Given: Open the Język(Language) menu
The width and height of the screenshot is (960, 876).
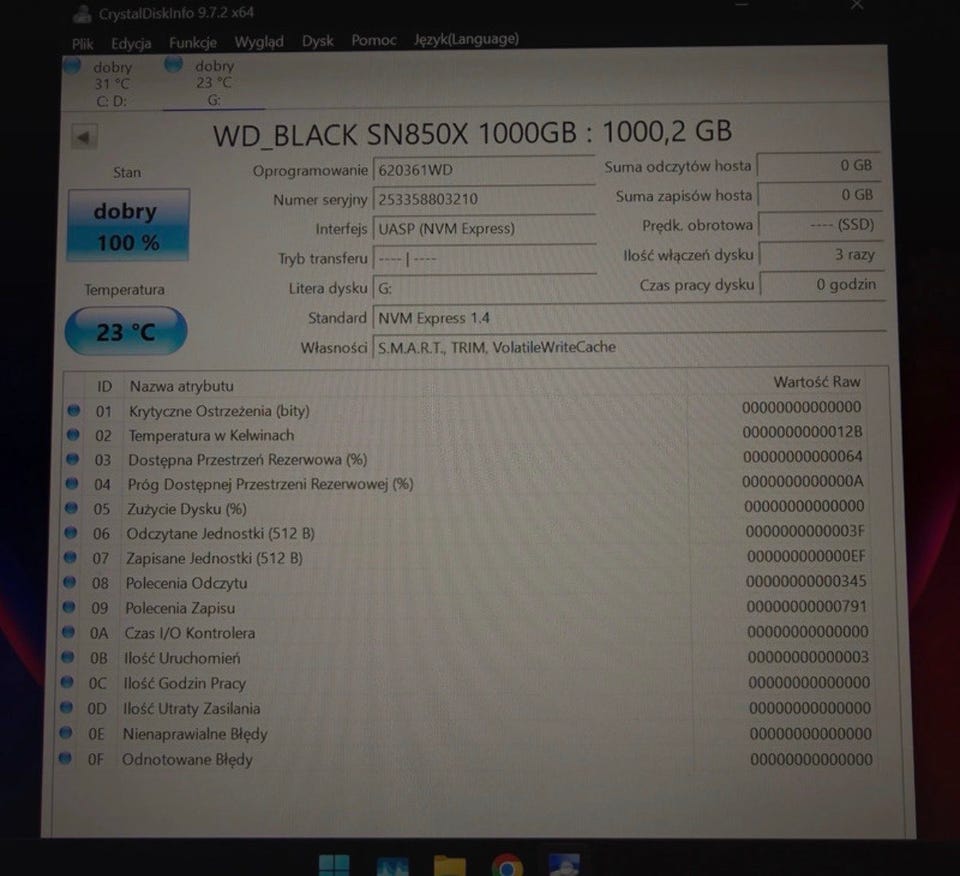Looking at the screenshot, I should 467,39.
